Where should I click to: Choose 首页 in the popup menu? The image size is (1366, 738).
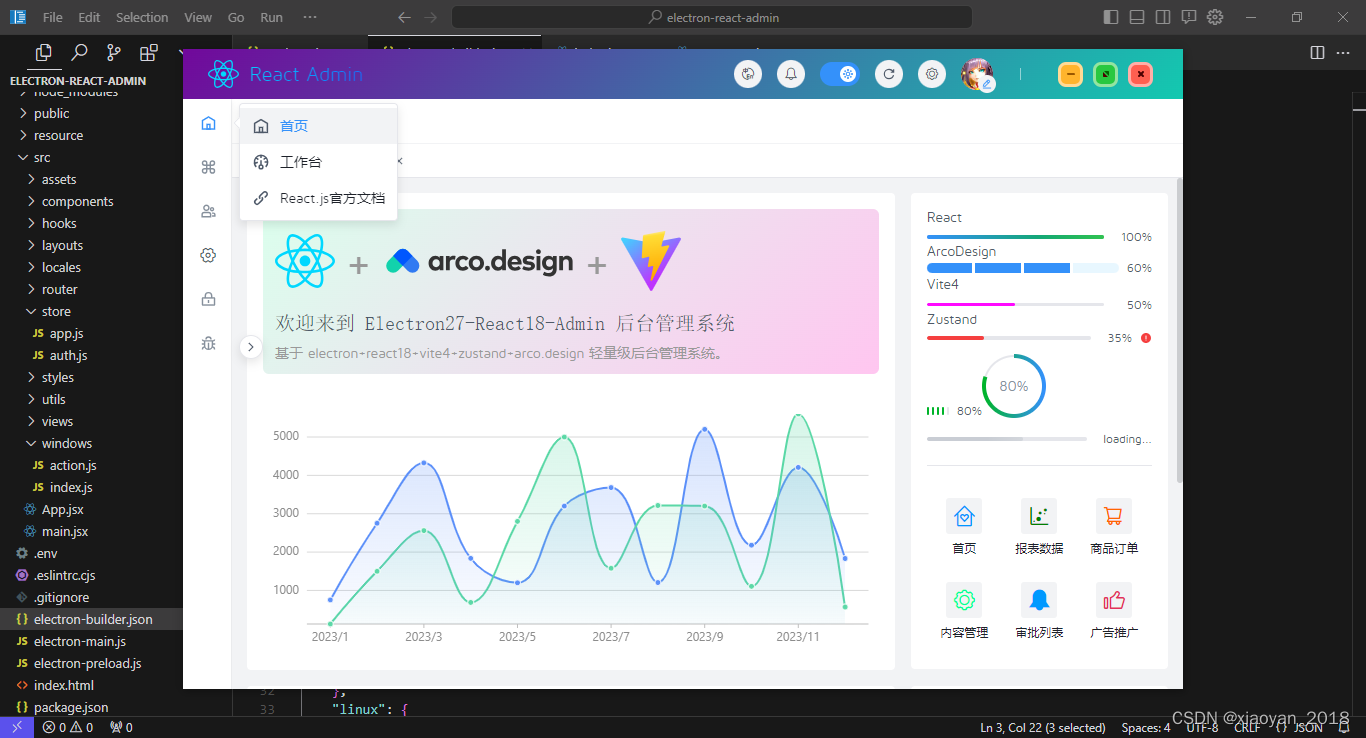pyautogui.click(x=319, y=126)
